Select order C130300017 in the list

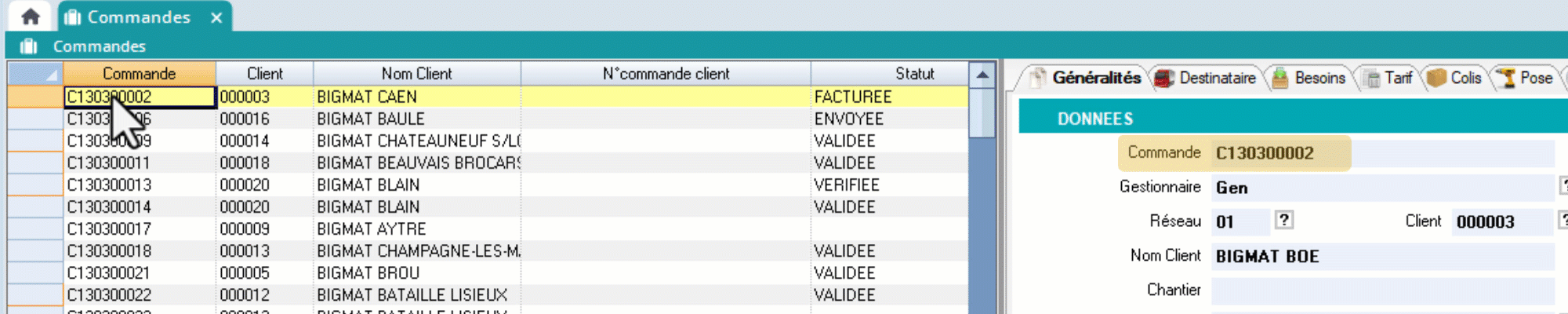tap(109, 229)
